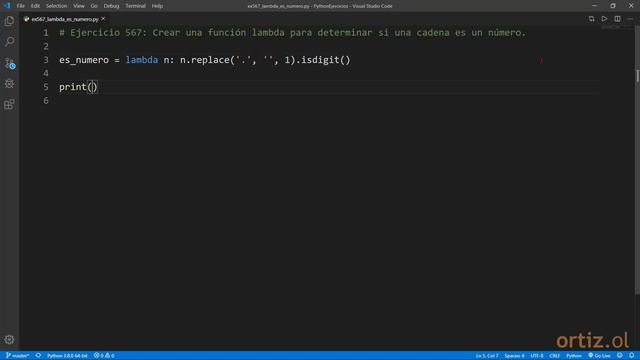This screenshot has width=640, height=360.
Task: Click the Synchronize Changes icon in status bar
Action: click(x=38, y=356)
